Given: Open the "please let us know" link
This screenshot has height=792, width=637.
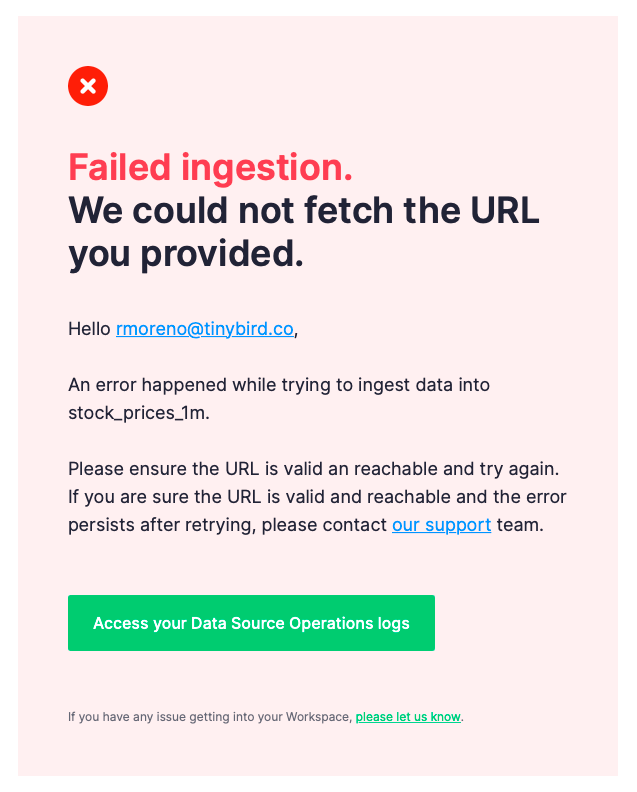Looking at the screenshot, I should click(408, 717).
